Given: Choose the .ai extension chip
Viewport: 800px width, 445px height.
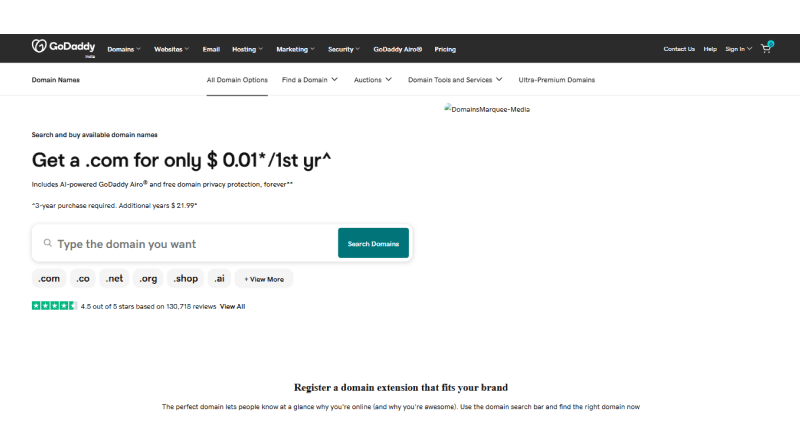Looking at the screenshot, I should click(x=219, y=279).
